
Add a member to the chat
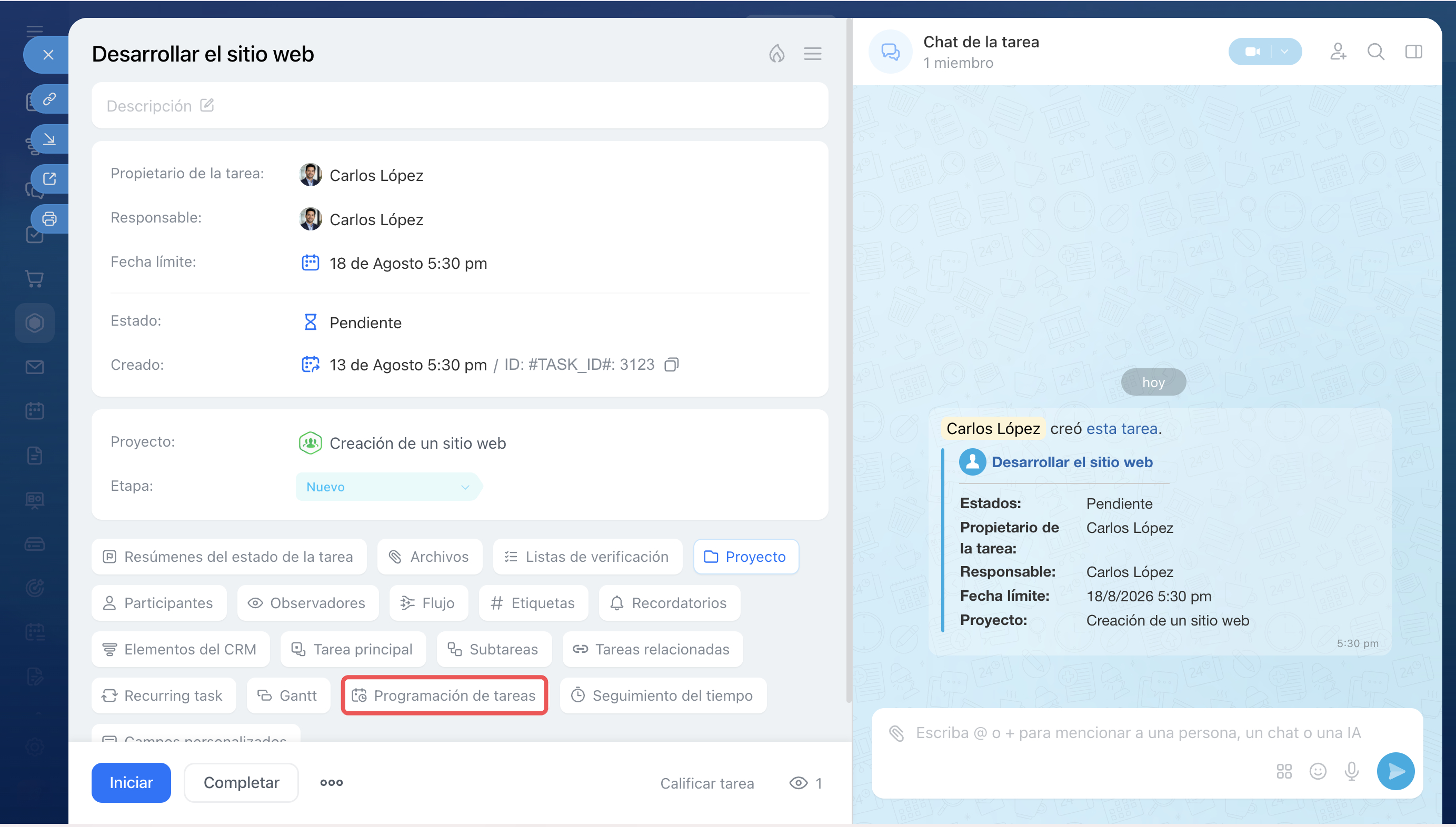coord(1338,52)
